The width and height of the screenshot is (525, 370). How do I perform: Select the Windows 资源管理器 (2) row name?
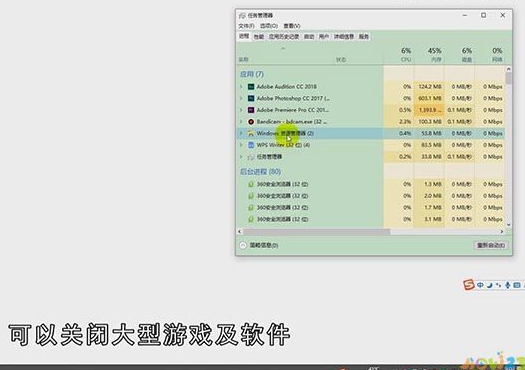(285, 133)
